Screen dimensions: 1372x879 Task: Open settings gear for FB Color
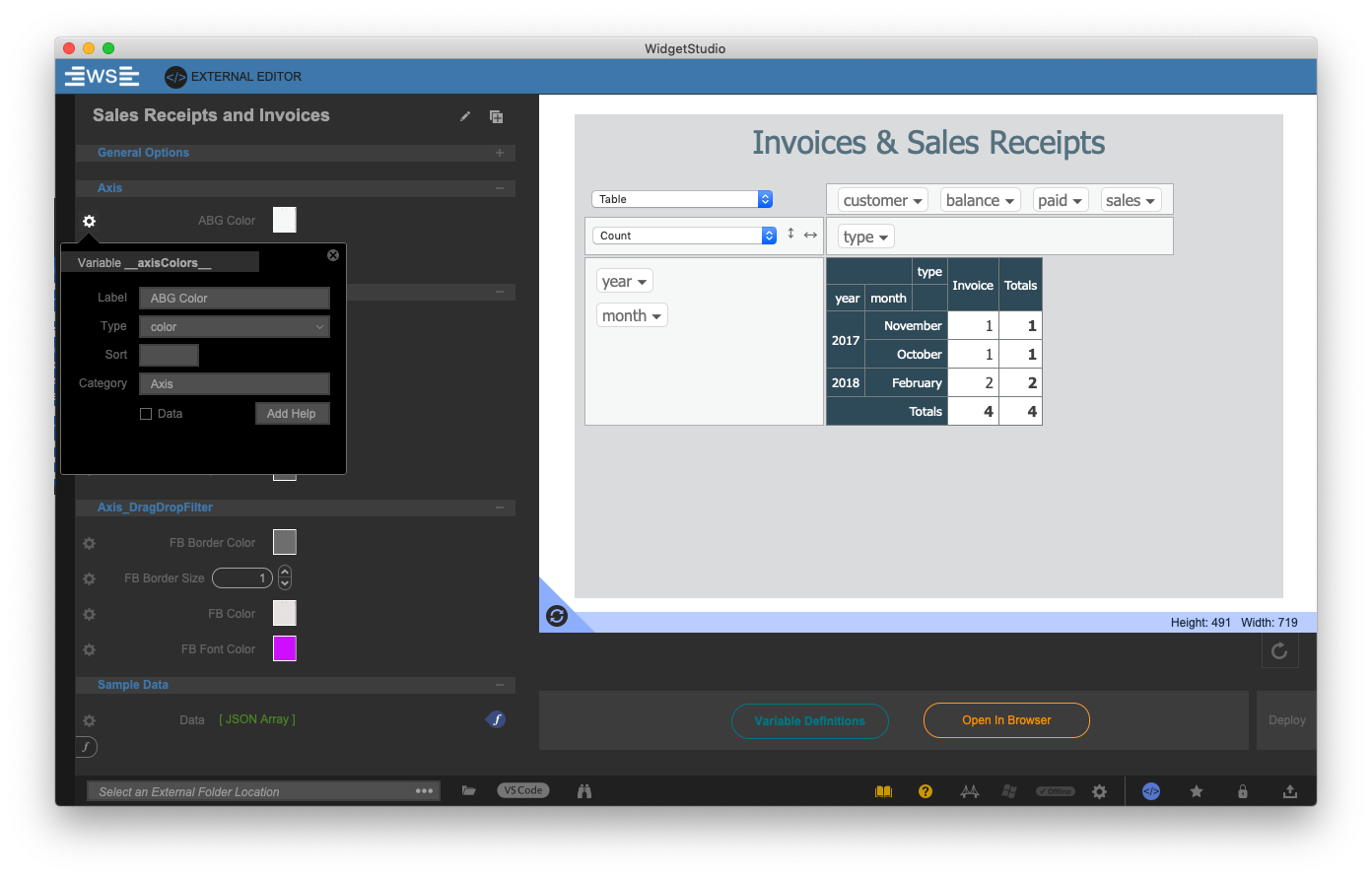[90, 614]
